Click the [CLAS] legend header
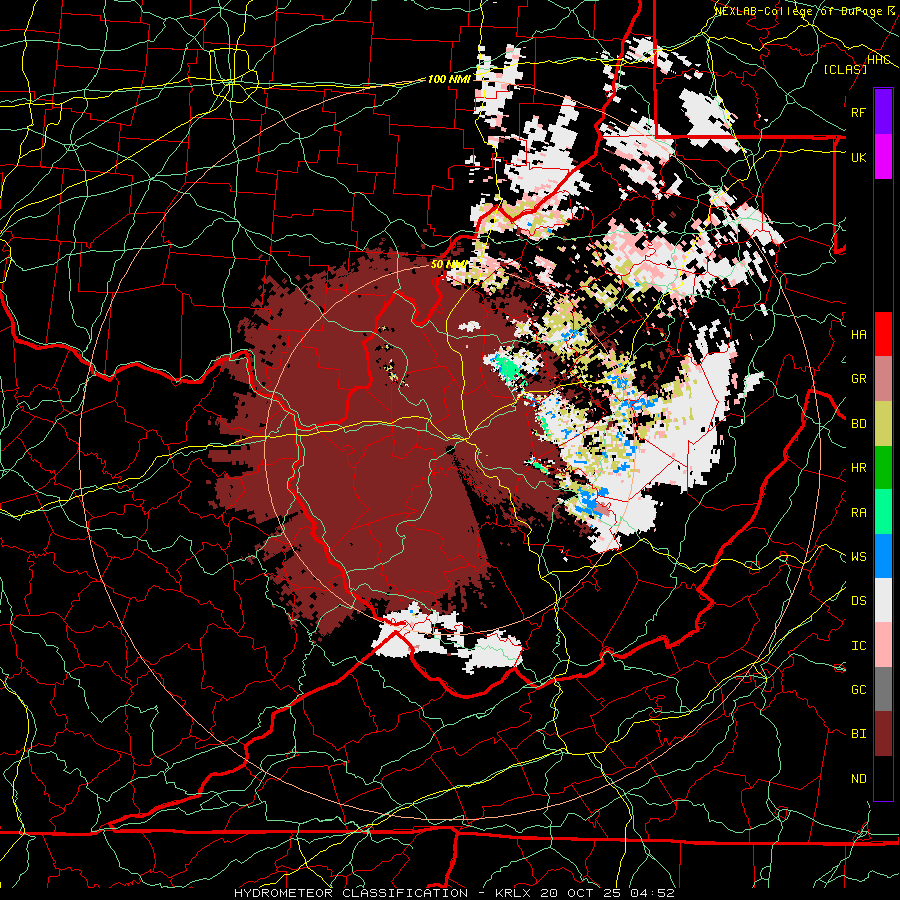 coord(845,69)
